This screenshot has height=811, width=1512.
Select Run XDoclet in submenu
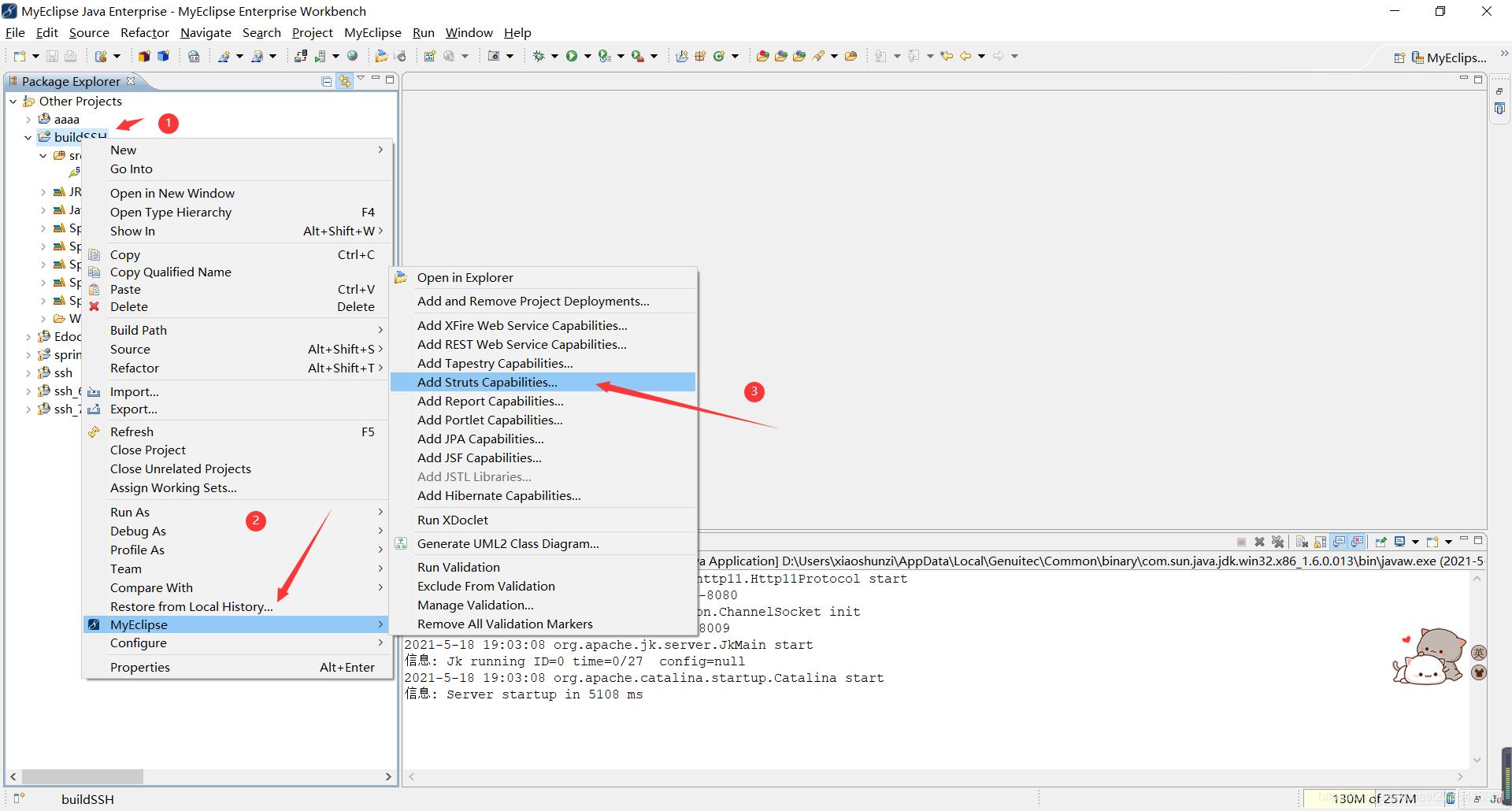(x=543, y=520)
